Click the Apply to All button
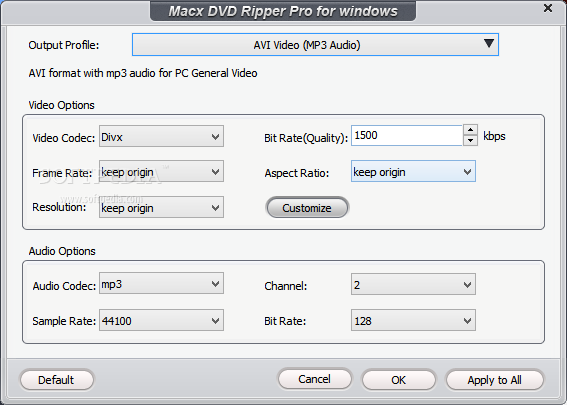 pos(495,380)
